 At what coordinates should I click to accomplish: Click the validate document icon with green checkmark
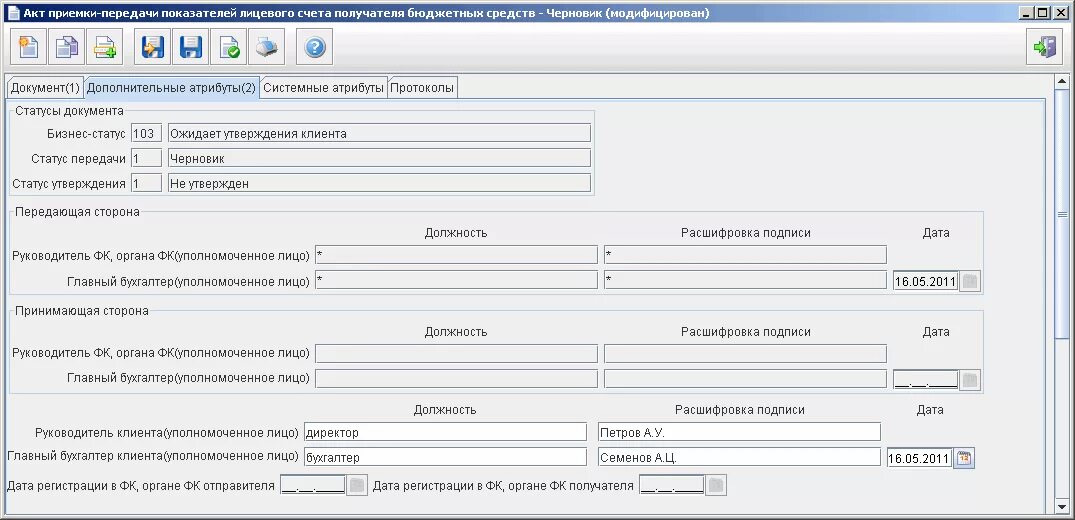pos(228,47)
